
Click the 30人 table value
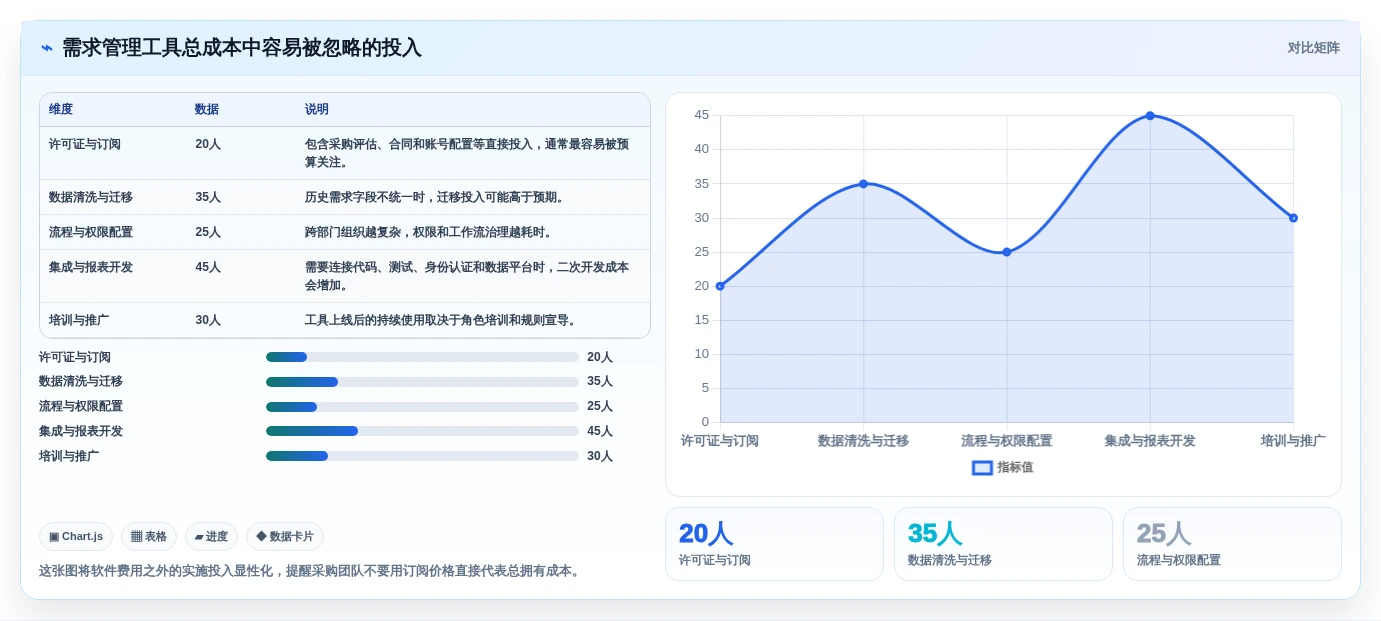coord(208,320)
